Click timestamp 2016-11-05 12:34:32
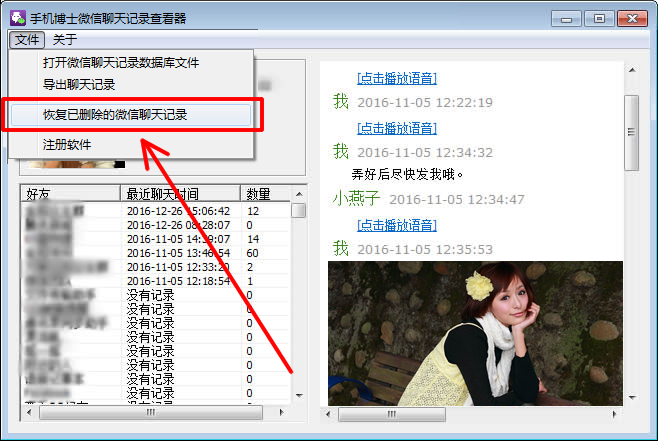The width and height of the screenshot is (658, 441). 425,152
